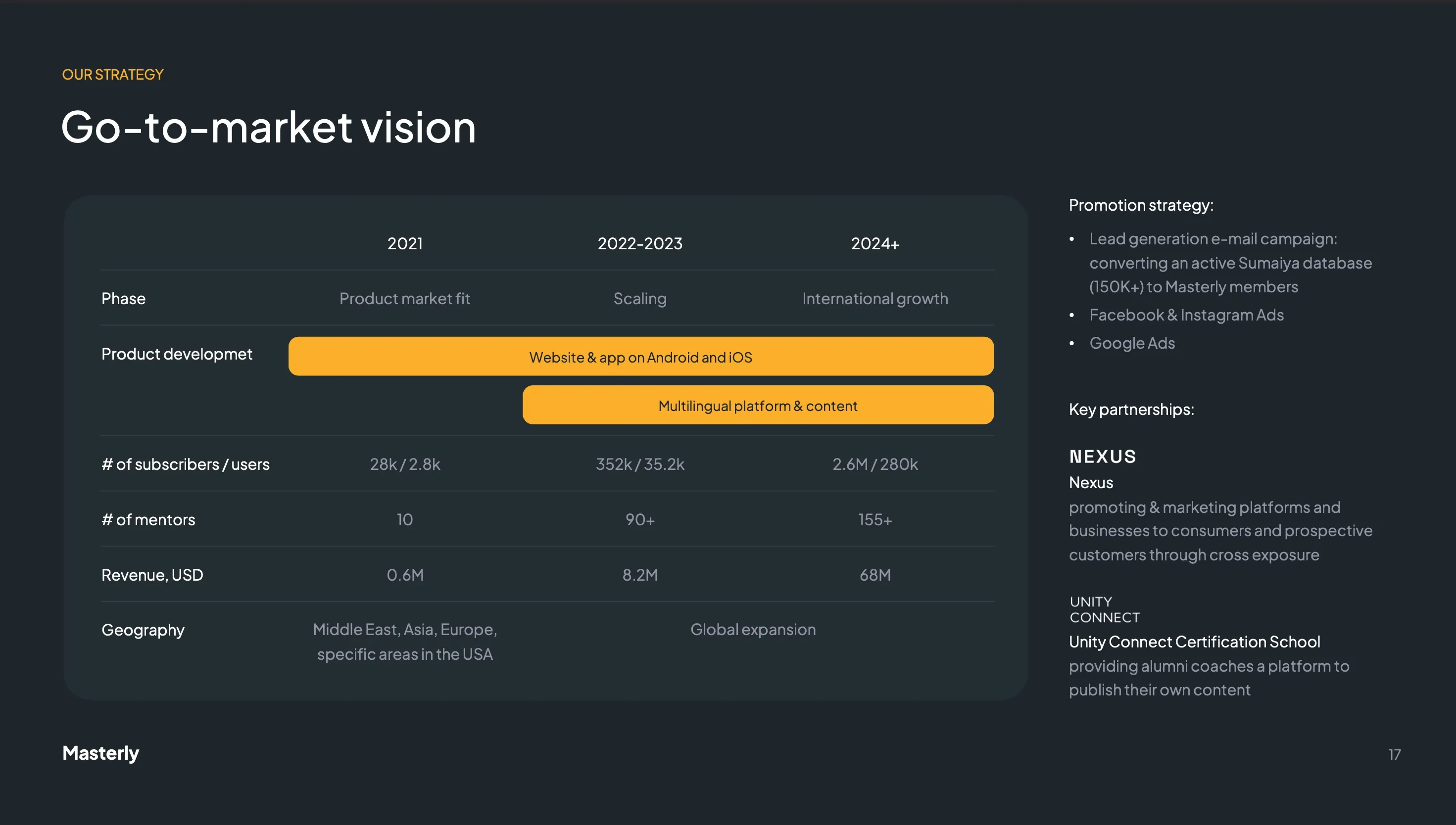Click the Unity Connect logo
This screenshot has width=1456, height=825.
pyautogui.click(x=1104, y=610)
